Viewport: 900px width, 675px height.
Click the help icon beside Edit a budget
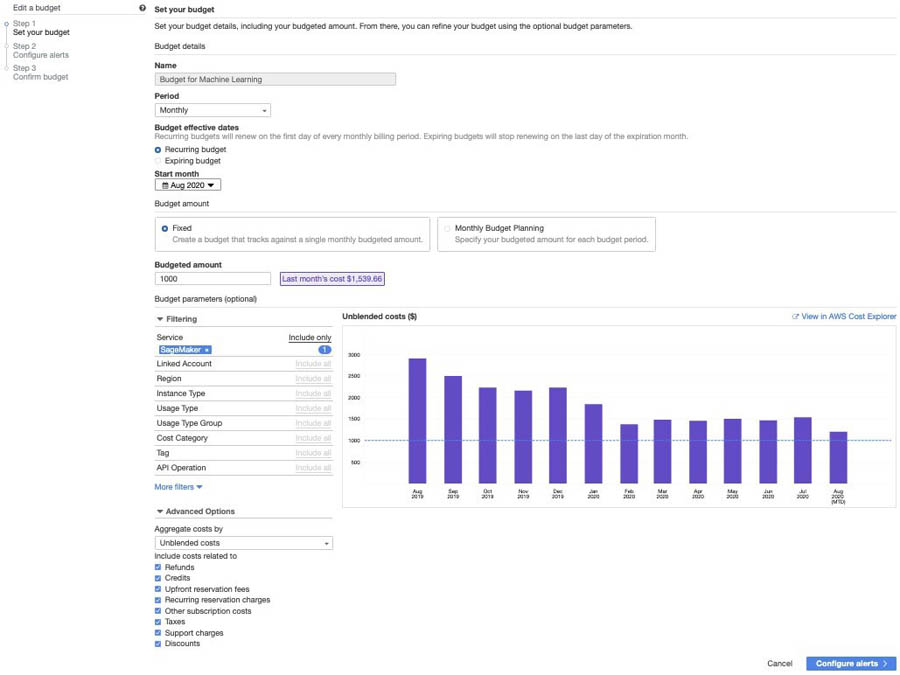coord(143,8)
